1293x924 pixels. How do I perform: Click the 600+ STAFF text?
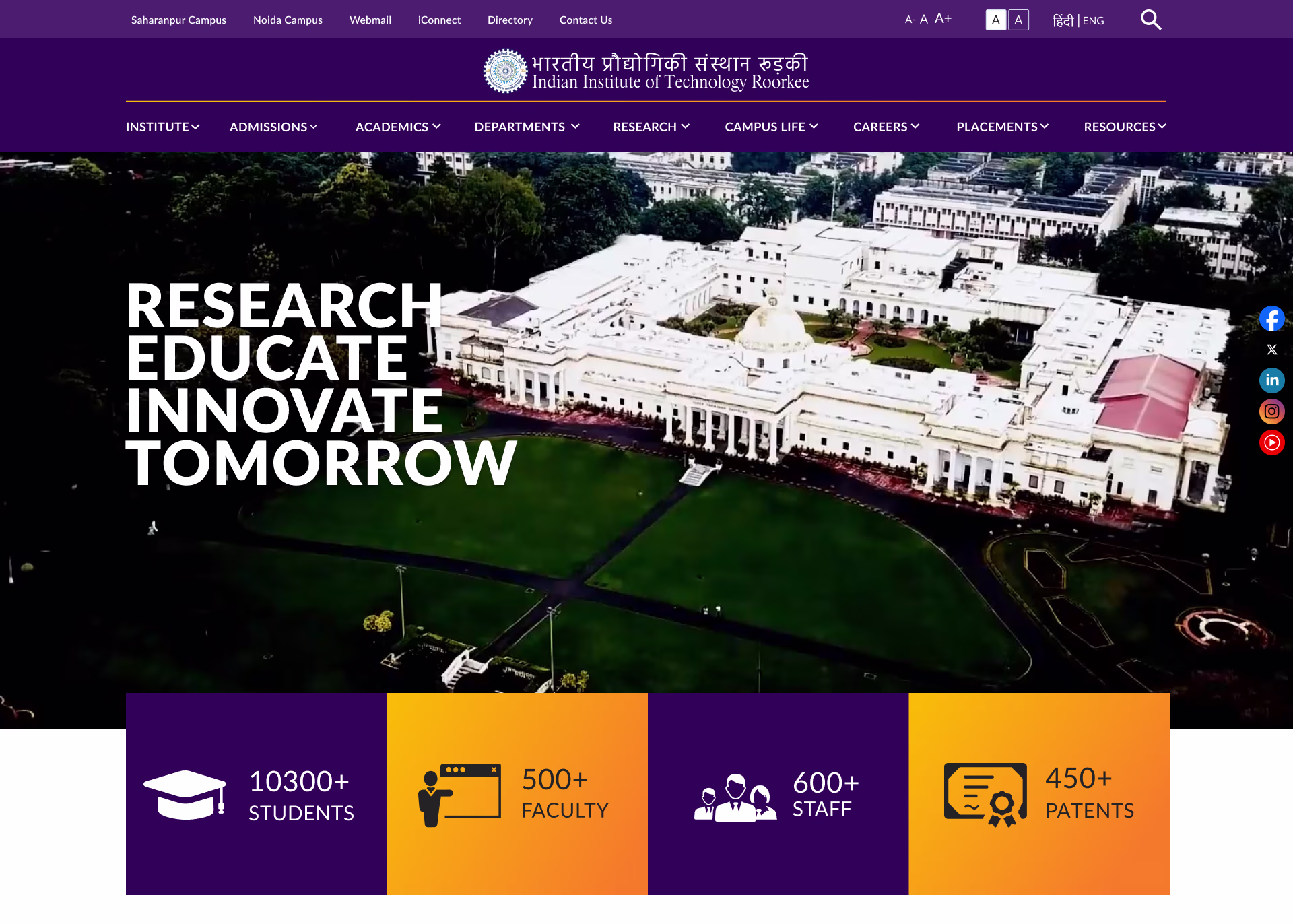click(826, 794)
